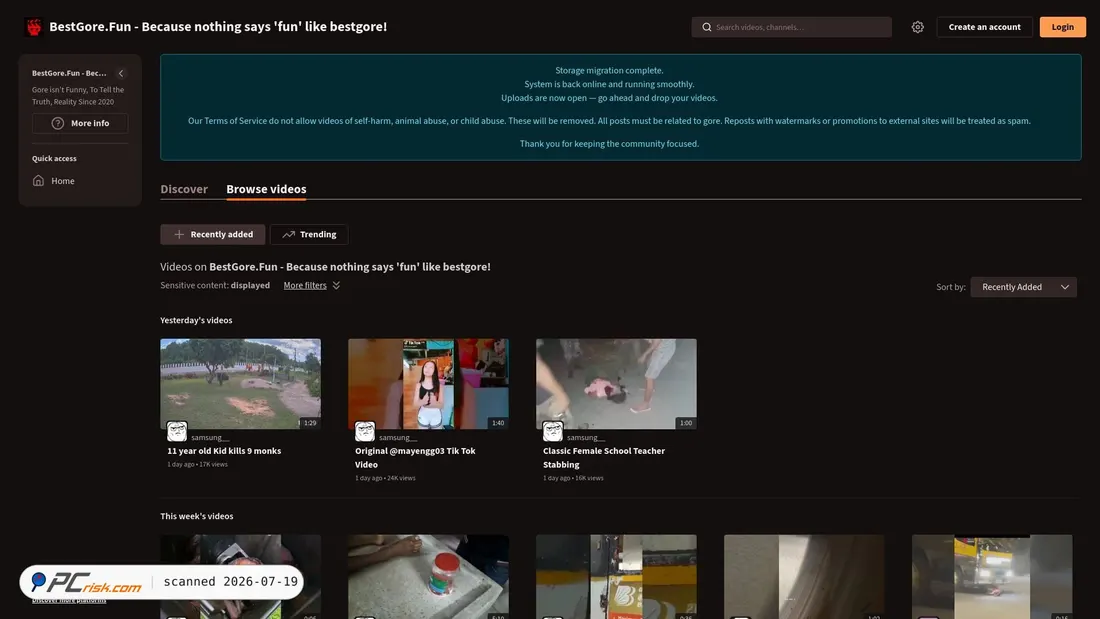Focus the search videos, channels field

click(791, 27)
